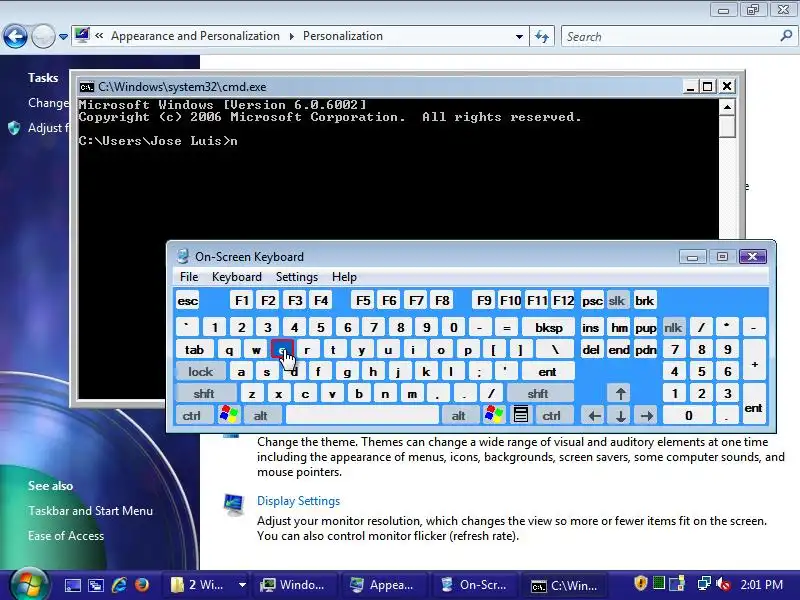Click the left arrow key on keyboard
Viewport: 800px width, 600px height.
(594, 415)
